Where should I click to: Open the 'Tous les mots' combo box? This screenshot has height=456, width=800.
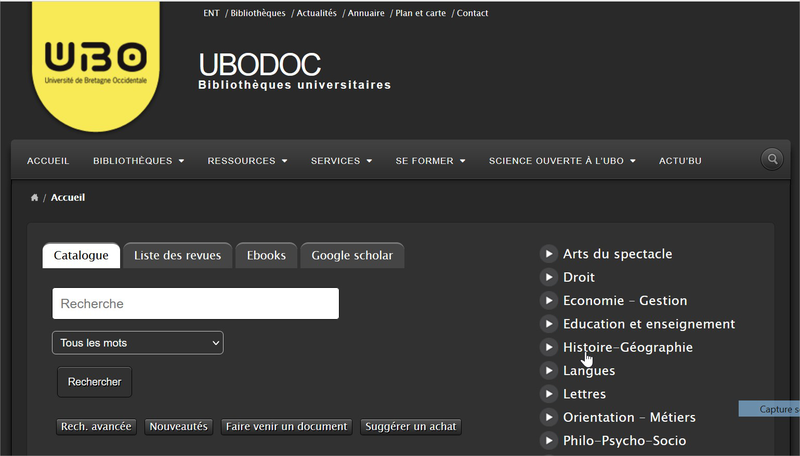pyautogui.click(x=138, y=343)
